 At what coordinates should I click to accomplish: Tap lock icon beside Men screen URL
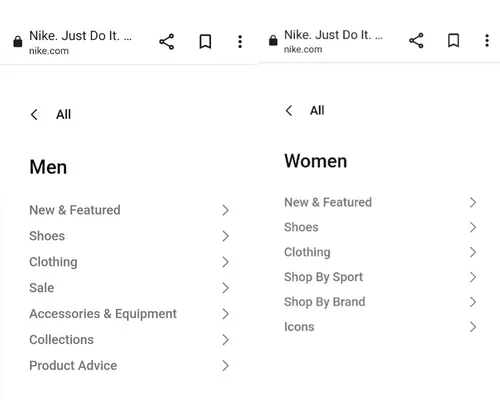[x=18, y=42]
